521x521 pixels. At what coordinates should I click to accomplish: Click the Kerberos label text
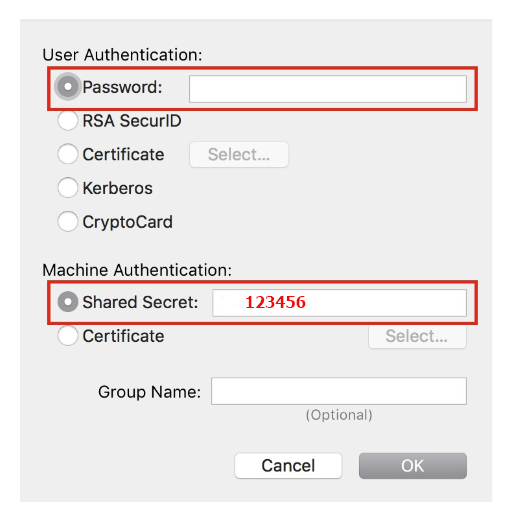tap(117, 188)
